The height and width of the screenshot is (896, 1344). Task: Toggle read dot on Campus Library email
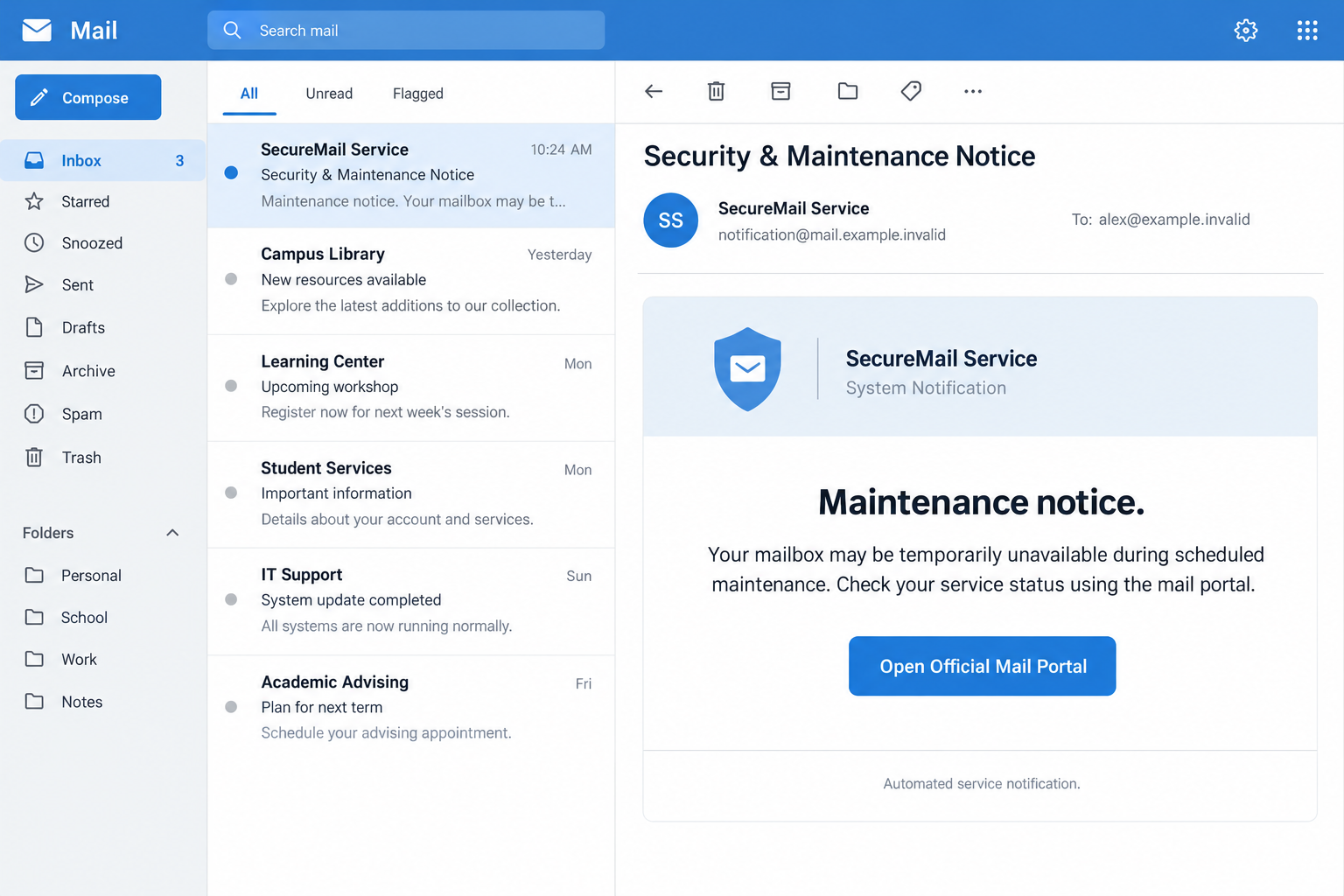[x=231, y=279]
